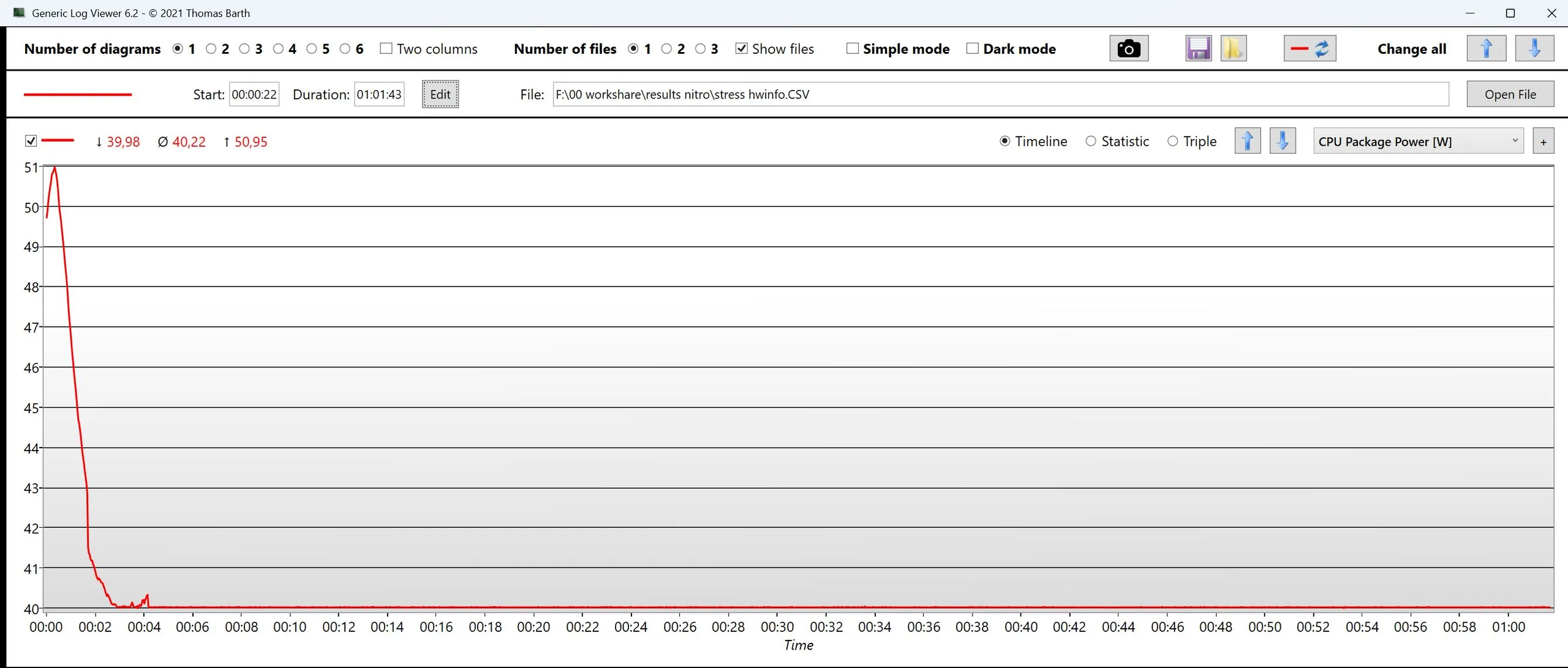Image resolution: width=1568 pixels, height=668 pixels.
Task: Click Change all blue down arrow
Action: pyautogui.click(x=1534, y=48)
